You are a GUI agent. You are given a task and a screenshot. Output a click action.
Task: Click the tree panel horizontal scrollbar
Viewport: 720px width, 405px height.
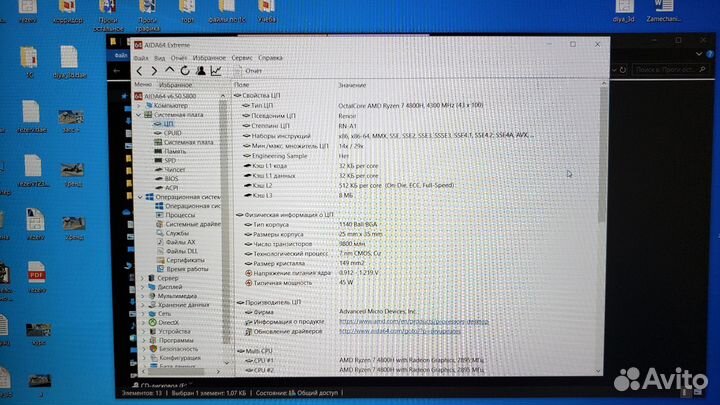pos(180,371)
